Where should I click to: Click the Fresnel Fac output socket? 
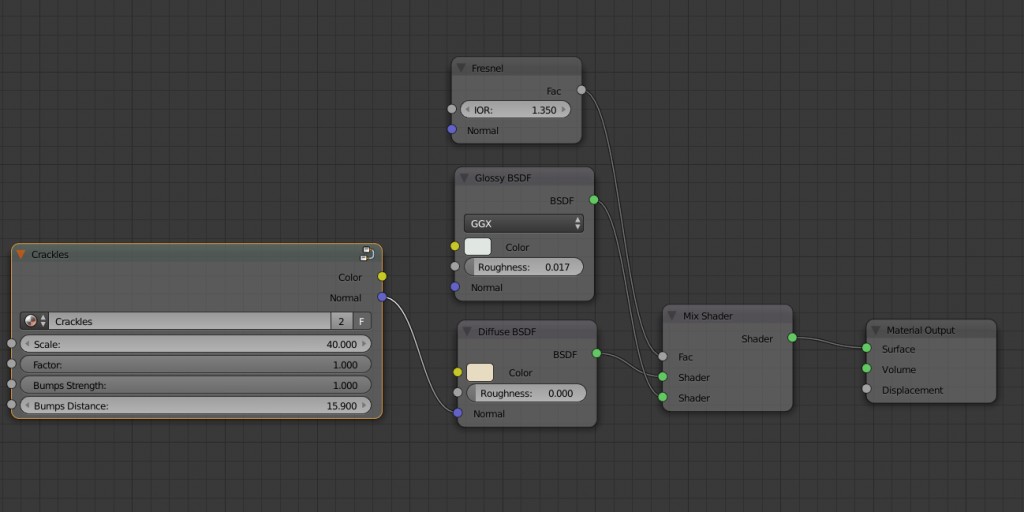[x=582, y=90]
